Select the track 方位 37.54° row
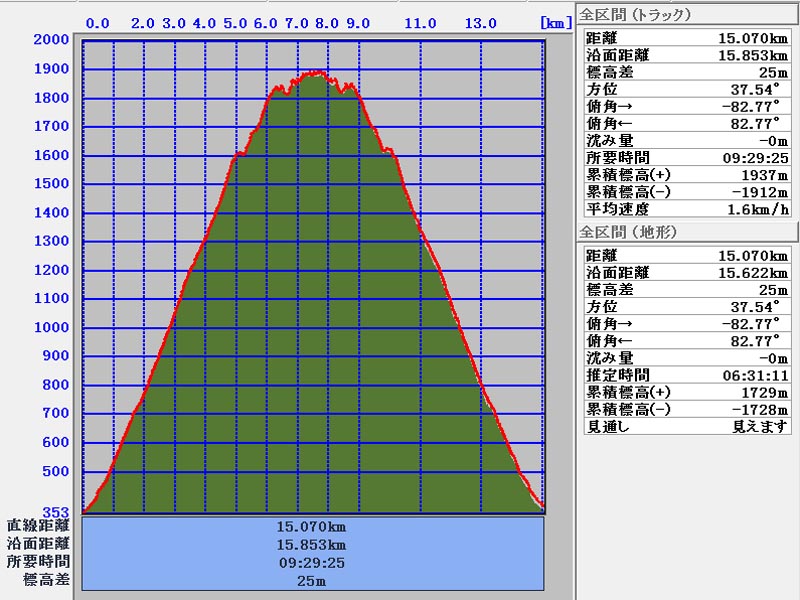This screenshot has width=800, height=600. 687,90
